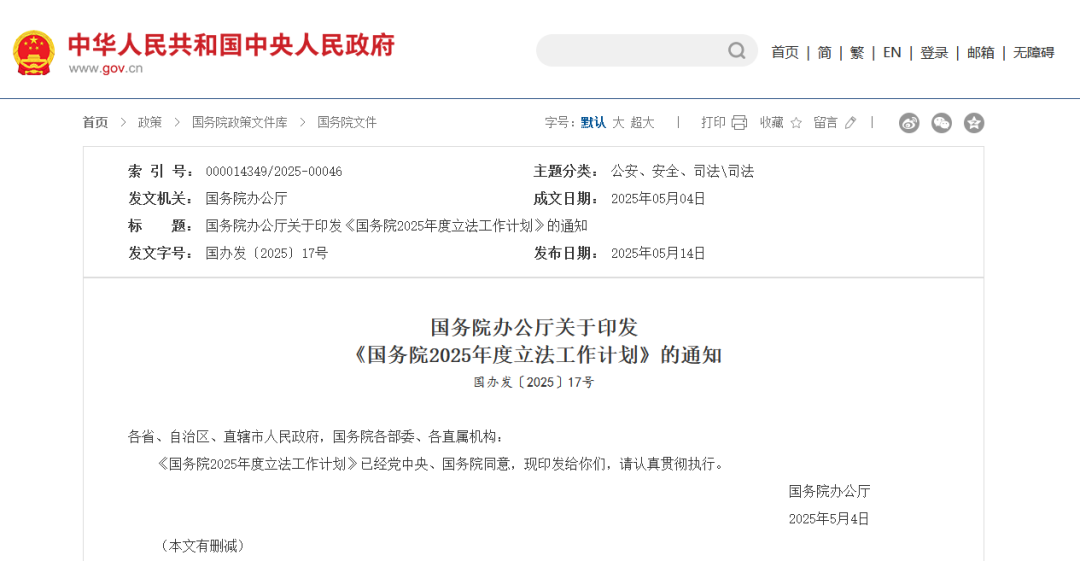This screenshot has height=561, width=1080.
Task: Click the issuing agency value 国务院办公厅
Action: pyautogui.click(x=247, y=198)
